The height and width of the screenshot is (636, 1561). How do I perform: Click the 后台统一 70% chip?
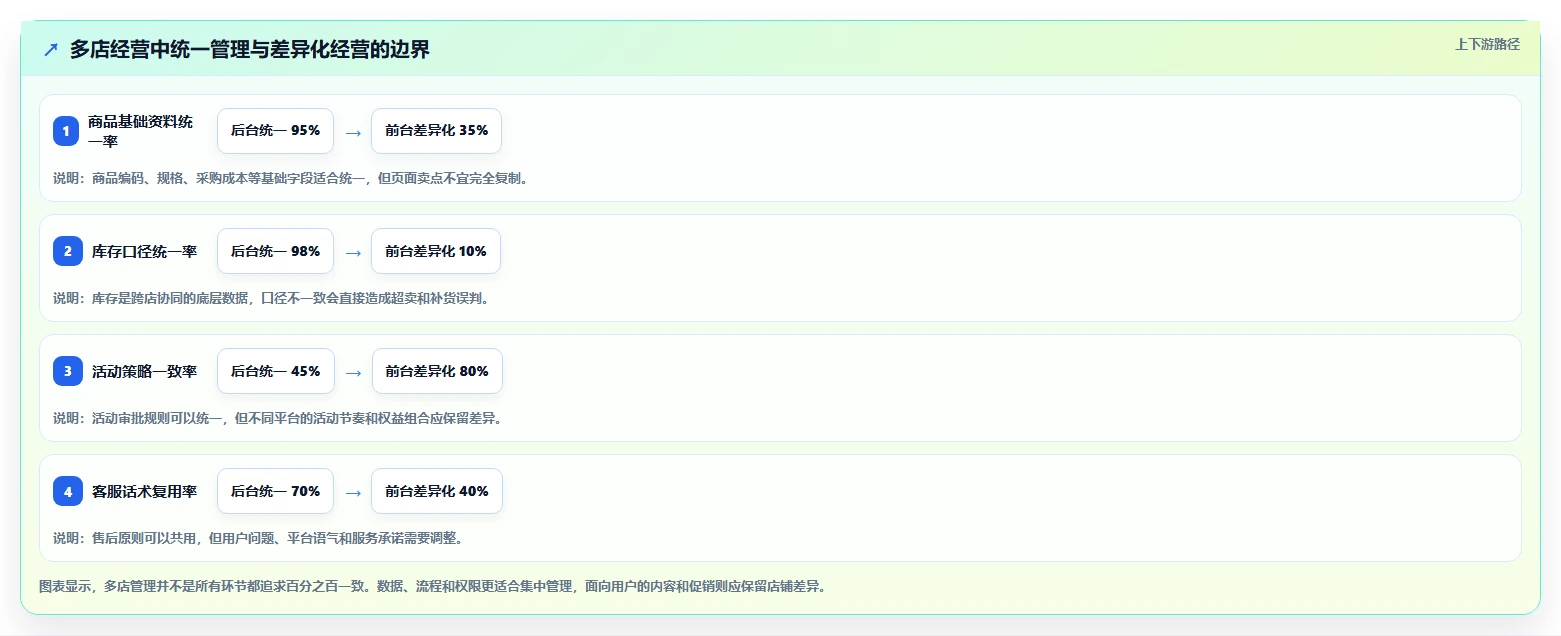(275, 491)
